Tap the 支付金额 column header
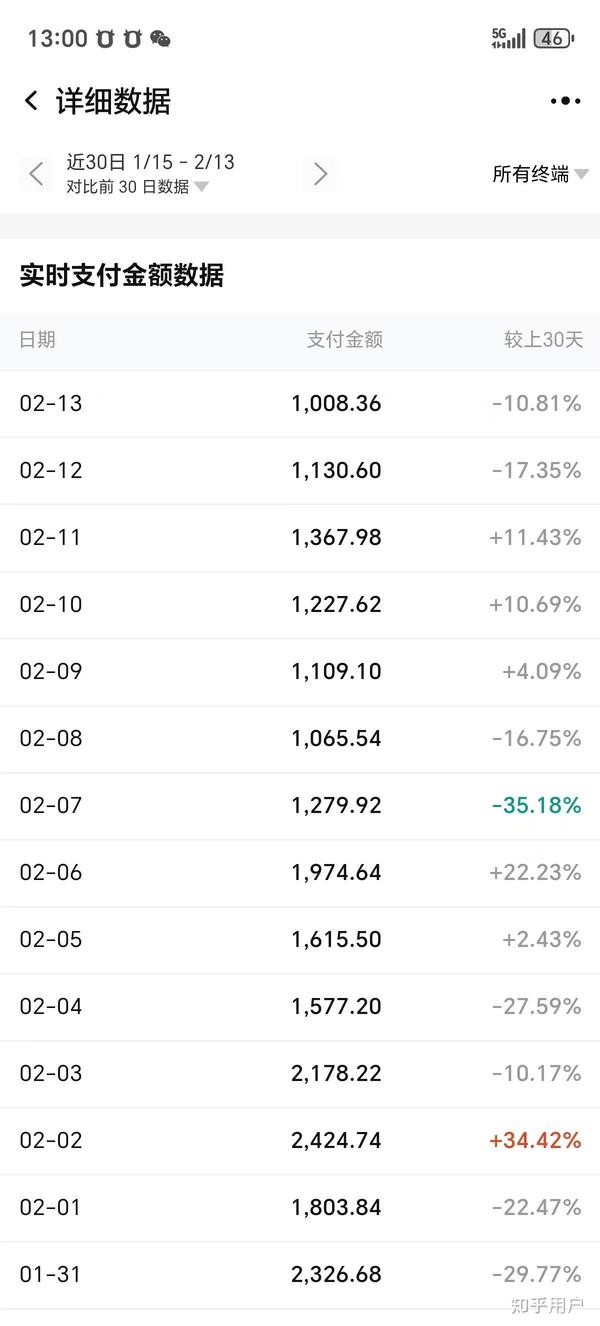 (344, 340)
